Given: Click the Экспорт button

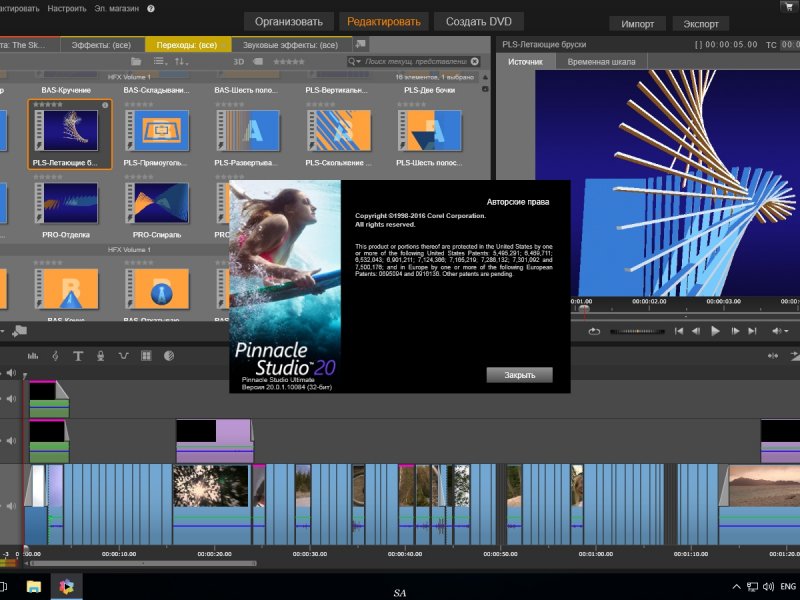Looking at the screenshot, I should (x=701, y=24).
